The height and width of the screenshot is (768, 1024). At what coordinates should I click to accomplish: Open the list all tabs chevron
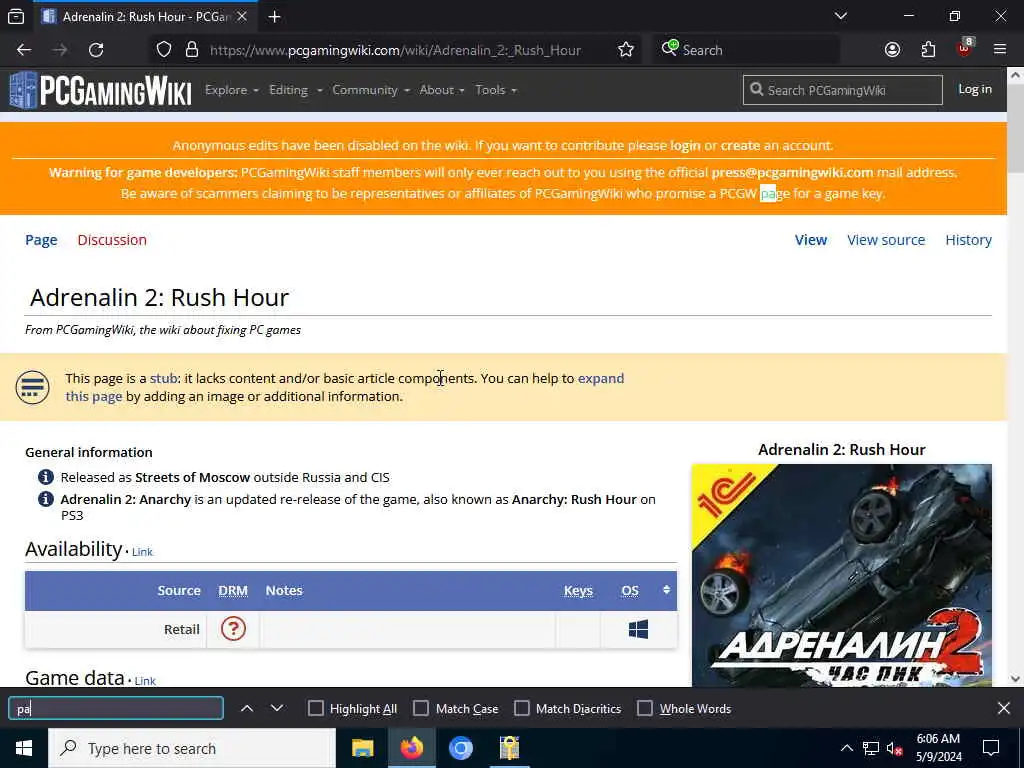tap(841, 16)
